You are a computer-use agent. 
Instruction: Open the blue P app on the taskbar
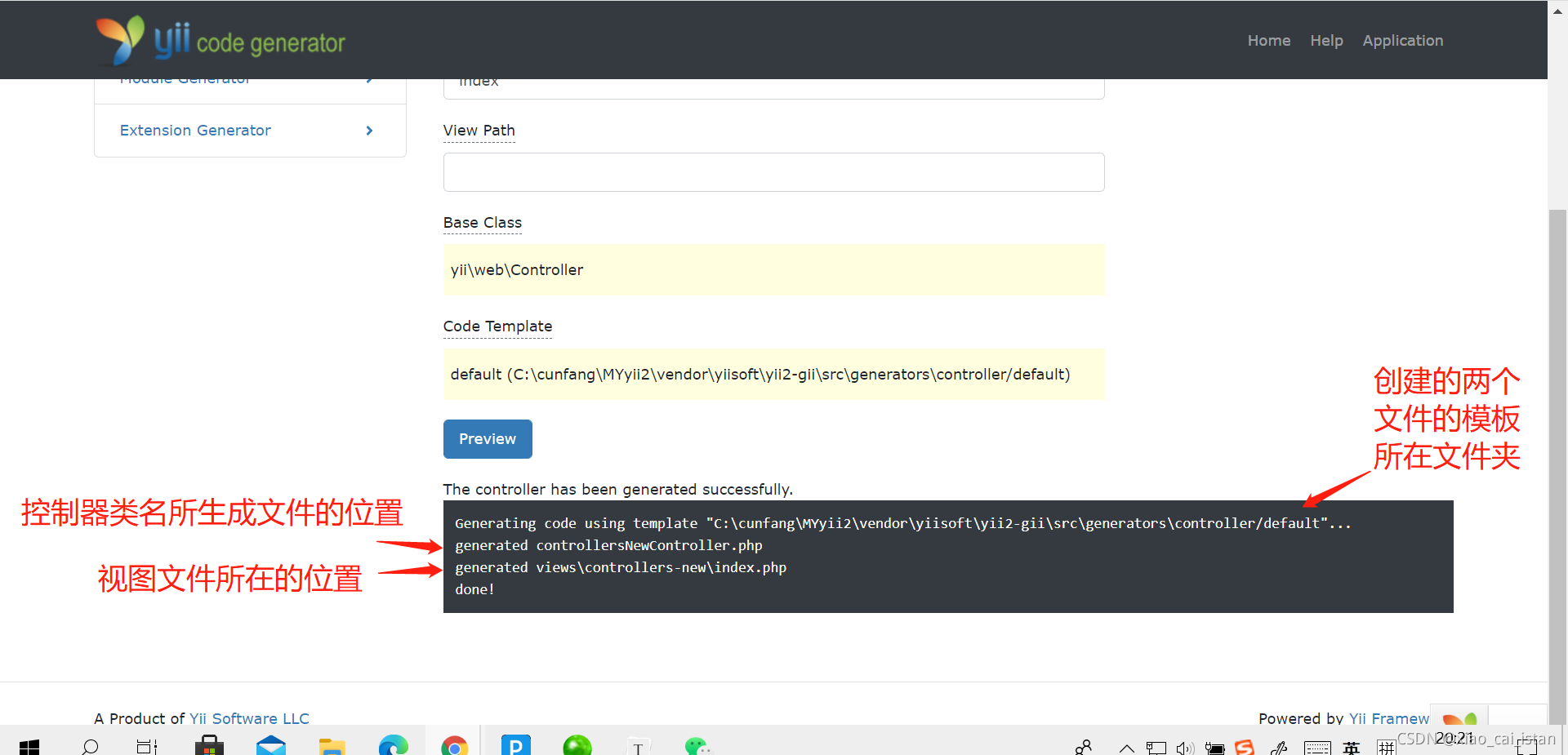click(515, 745)
